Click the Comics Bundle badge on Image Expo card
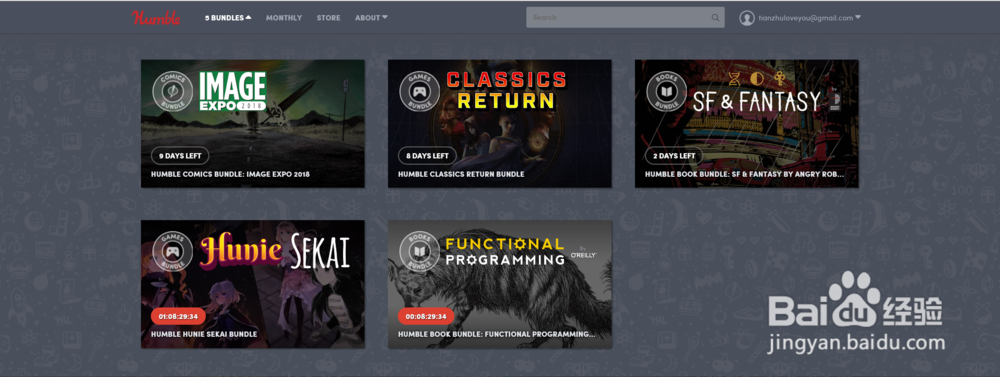 click(172, 91)
